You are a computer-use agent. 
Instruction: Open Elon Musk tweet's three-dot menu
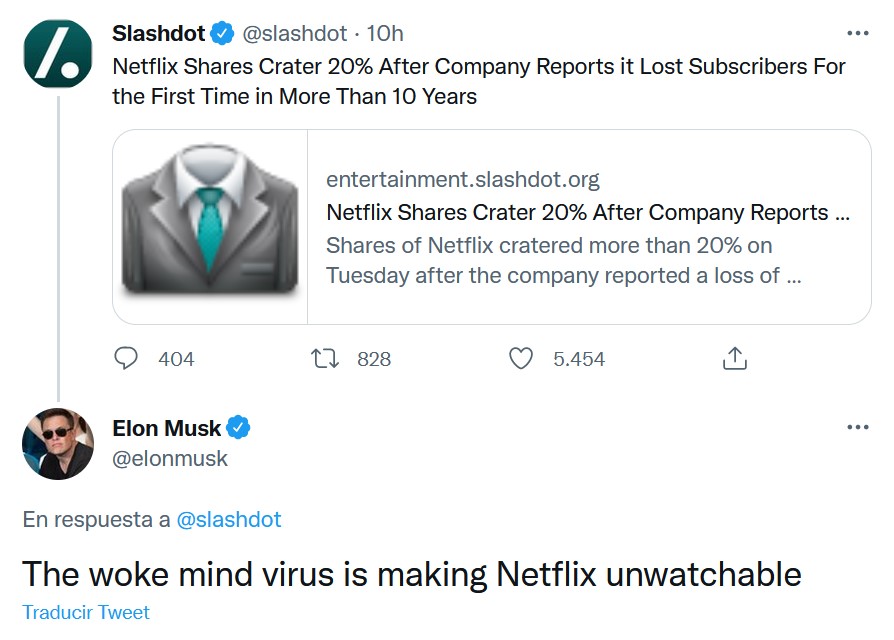pyautogui.click(x=858, y=427)
